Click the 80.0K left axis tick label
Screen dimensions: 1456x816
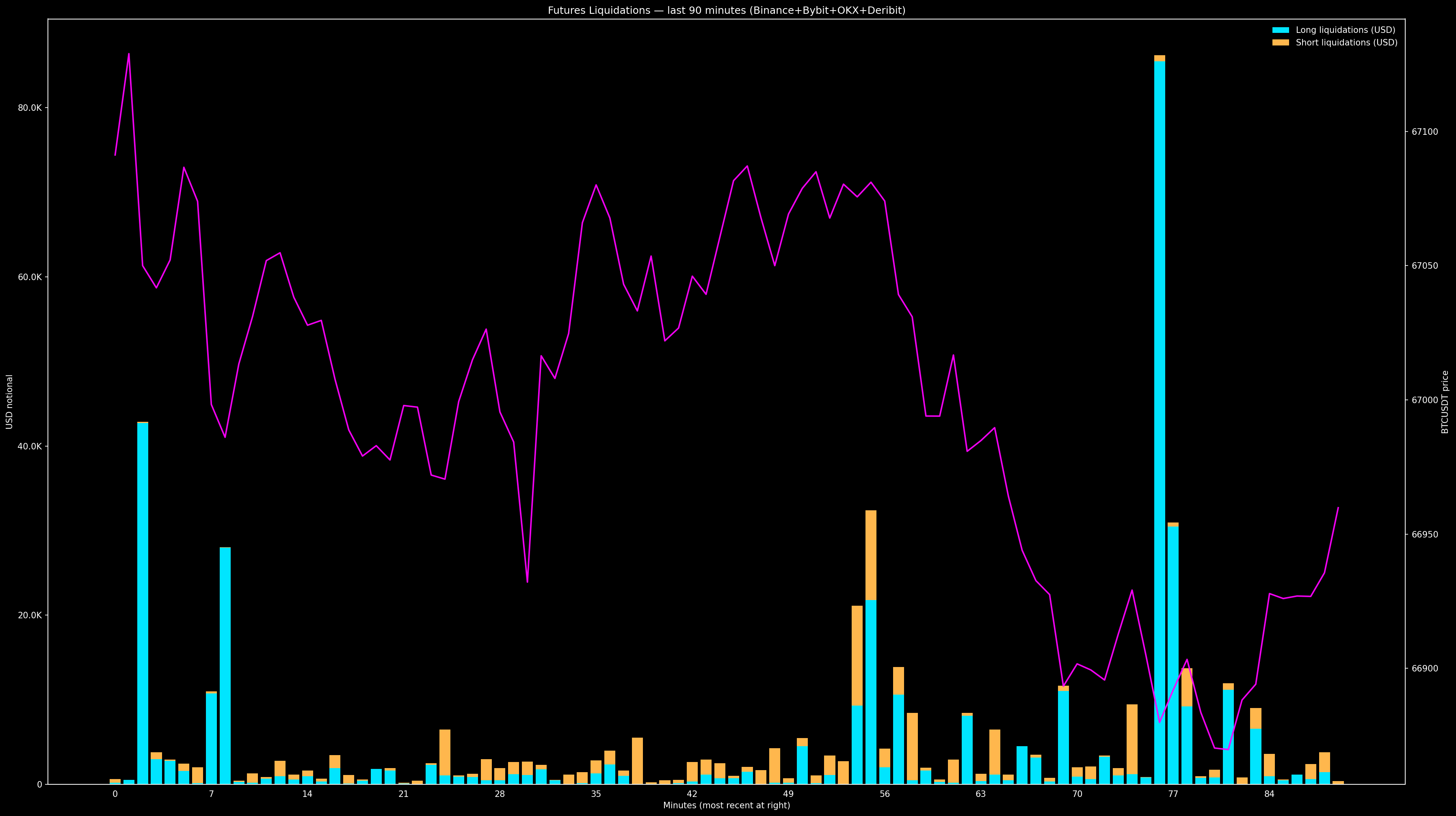(x=30, y=108)
